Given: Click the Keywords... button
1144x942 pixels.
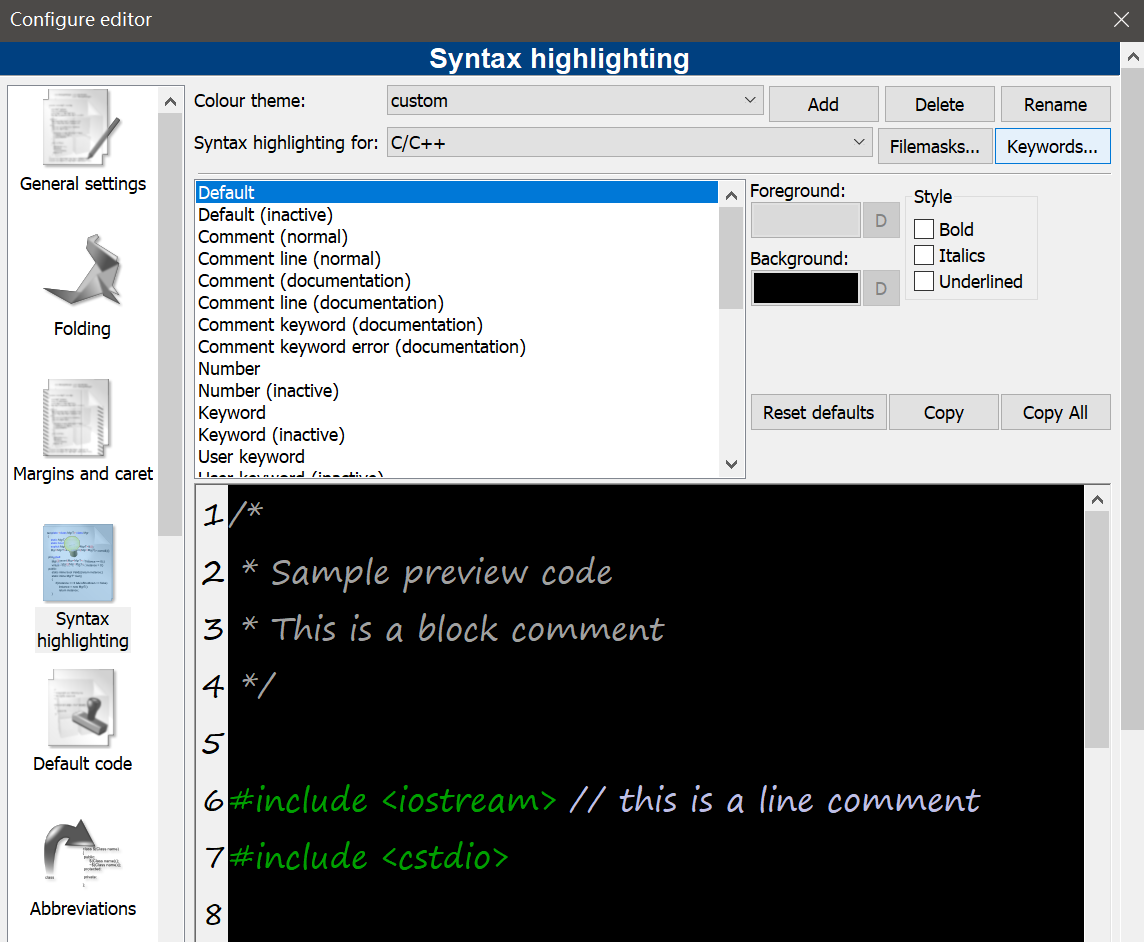Looking at the screenshot, I should [x=1052, y=147].
